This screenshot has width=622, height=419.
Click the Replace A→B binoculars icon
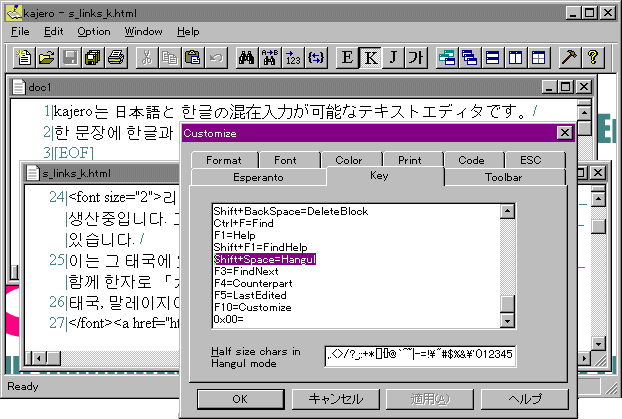pos(270,58)
